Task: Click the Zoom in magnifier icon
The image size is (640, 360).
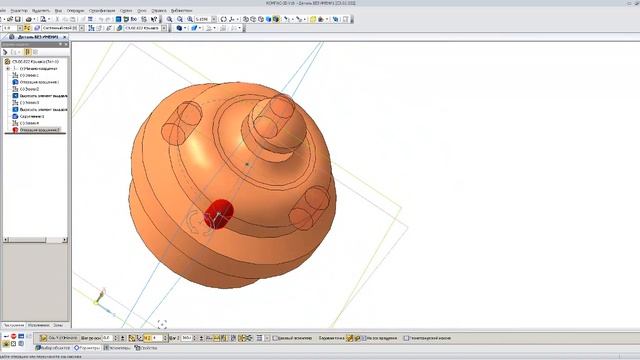Action: tap(169, 19)
